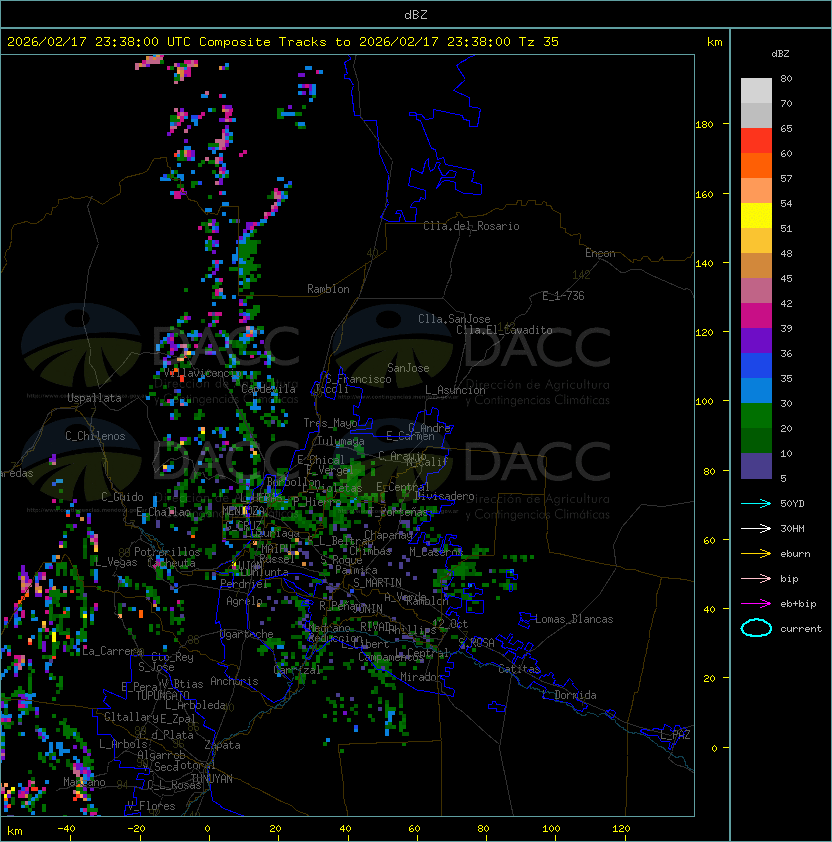Screen dimensions: 832x842
Task: Pick the purple 39 dBZ swatch
Action: [756, 341]
